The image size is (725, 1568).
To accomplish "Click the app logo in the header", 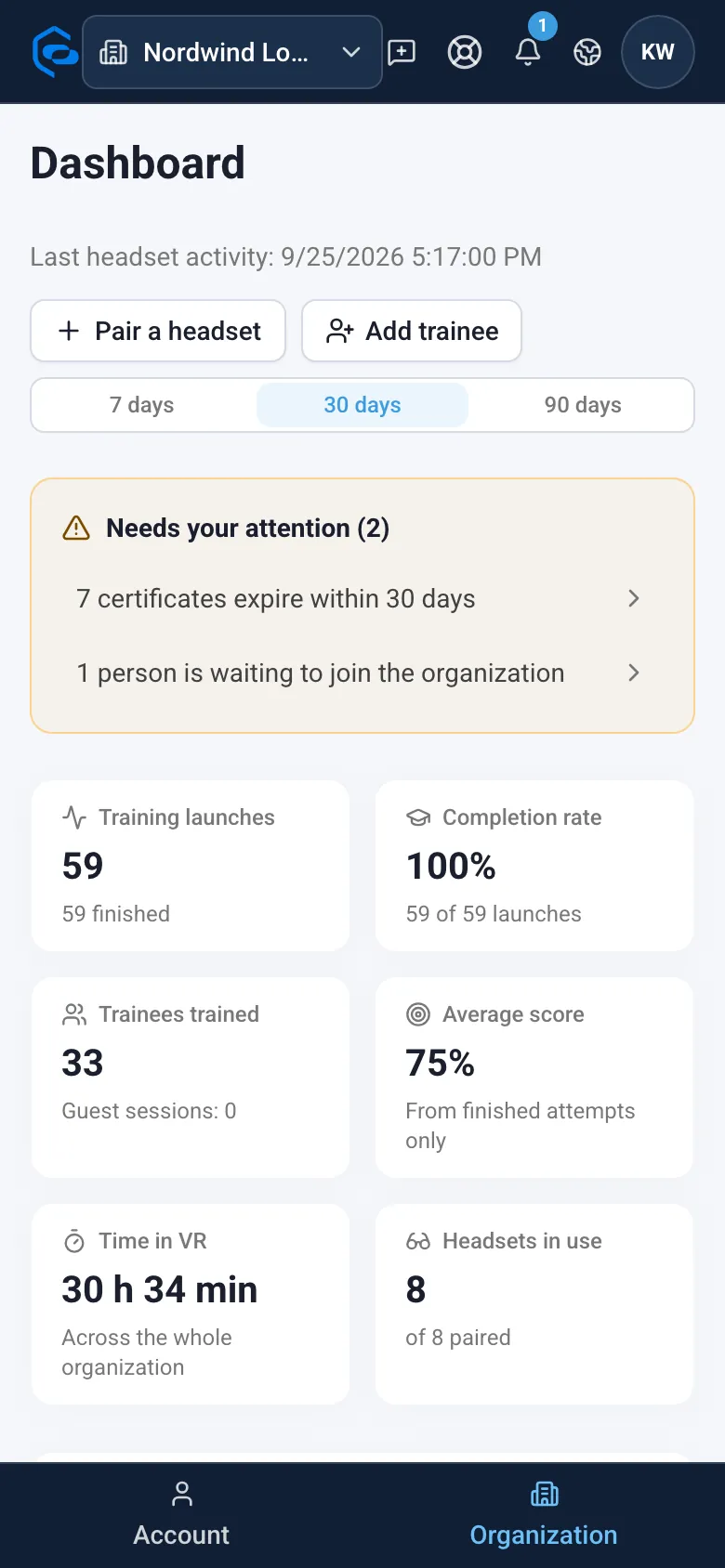I will (55, 52).
